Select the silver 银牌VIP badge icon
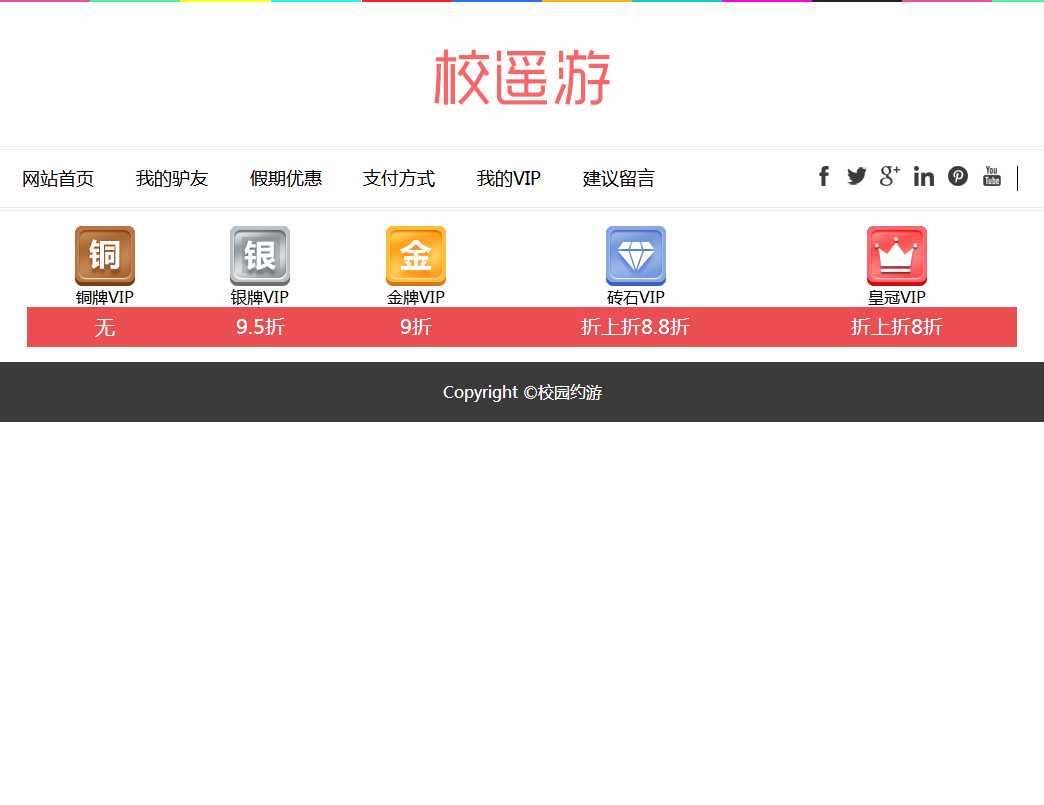This screenshot has height=805, width=1044. point(260,256)
